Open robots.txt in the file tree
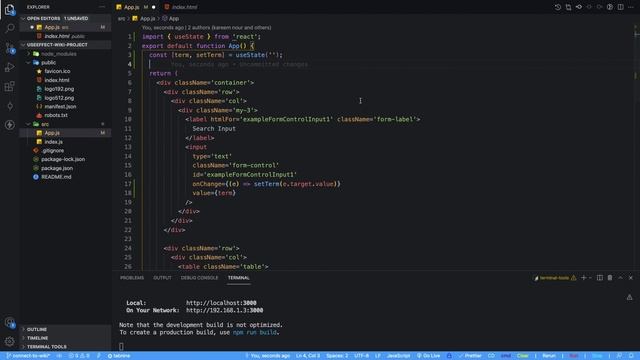This screenshot has width=640, height=360. [56, 115]
